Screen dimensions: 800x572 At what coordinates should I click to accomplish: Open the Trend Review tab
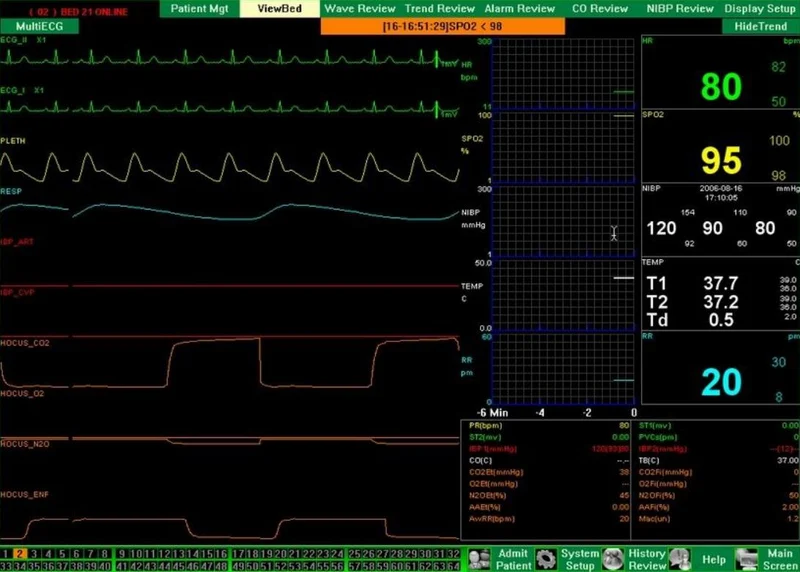click(440, 9)
